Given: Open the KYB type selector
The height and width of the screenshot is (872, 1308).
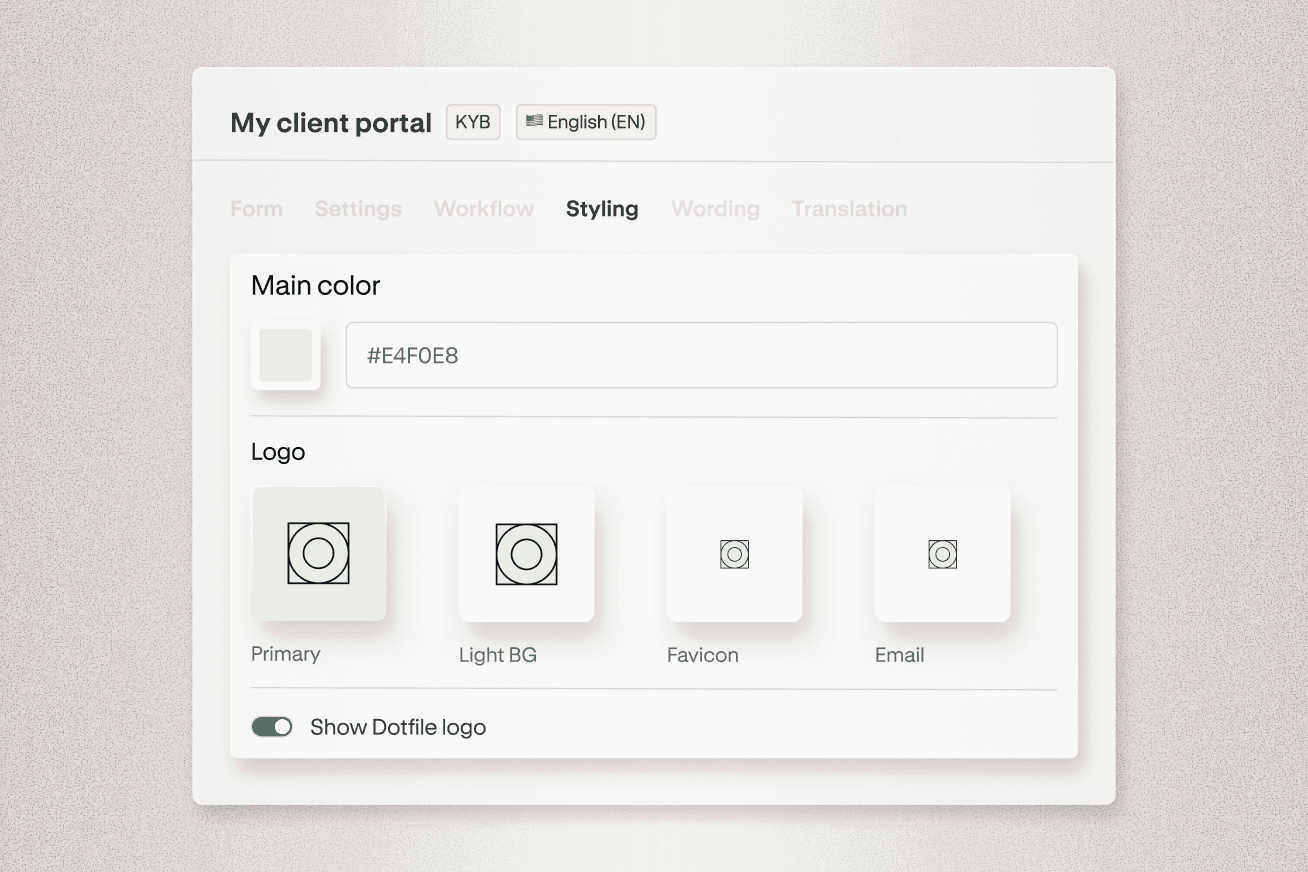Looking at the screenshot, I should click(x=472, y=122).
